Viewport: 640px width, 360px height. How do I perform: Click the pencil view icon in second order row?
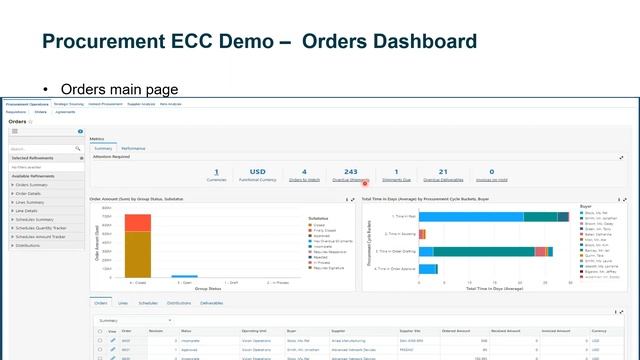[x=113, y=349]
